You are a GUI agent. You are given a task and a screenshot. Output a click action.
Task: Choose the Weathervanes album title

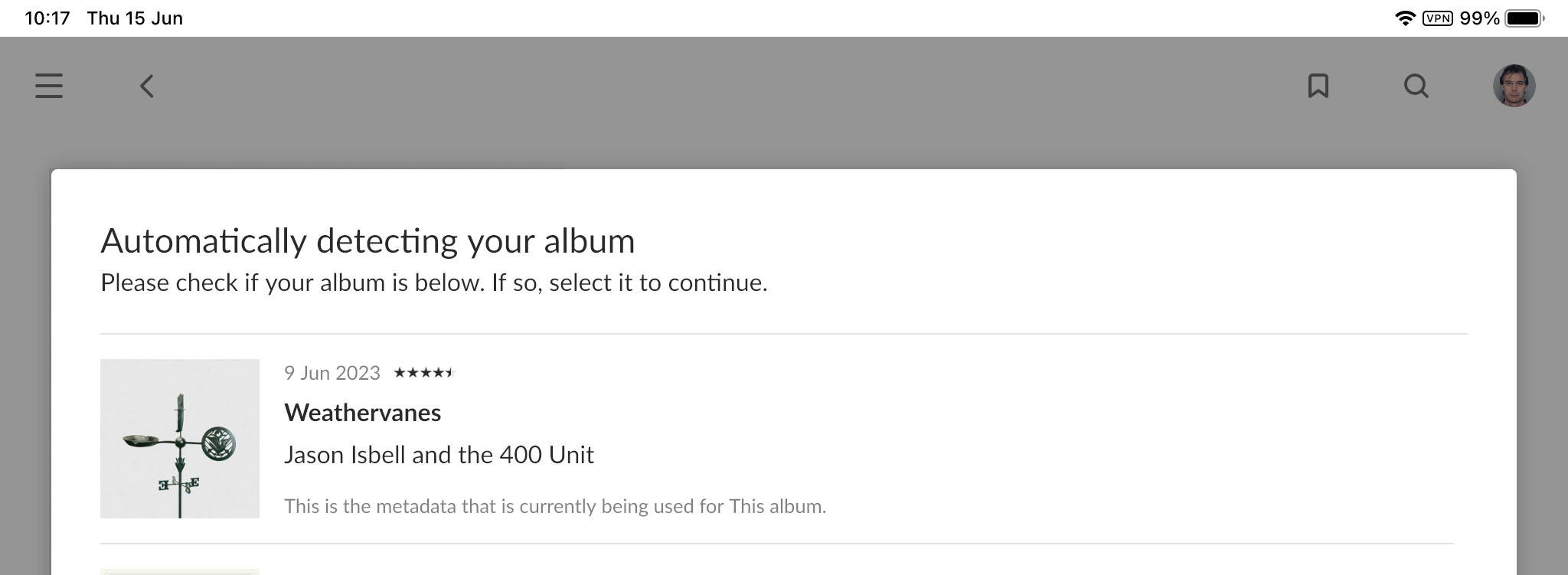tap(362, 413)
